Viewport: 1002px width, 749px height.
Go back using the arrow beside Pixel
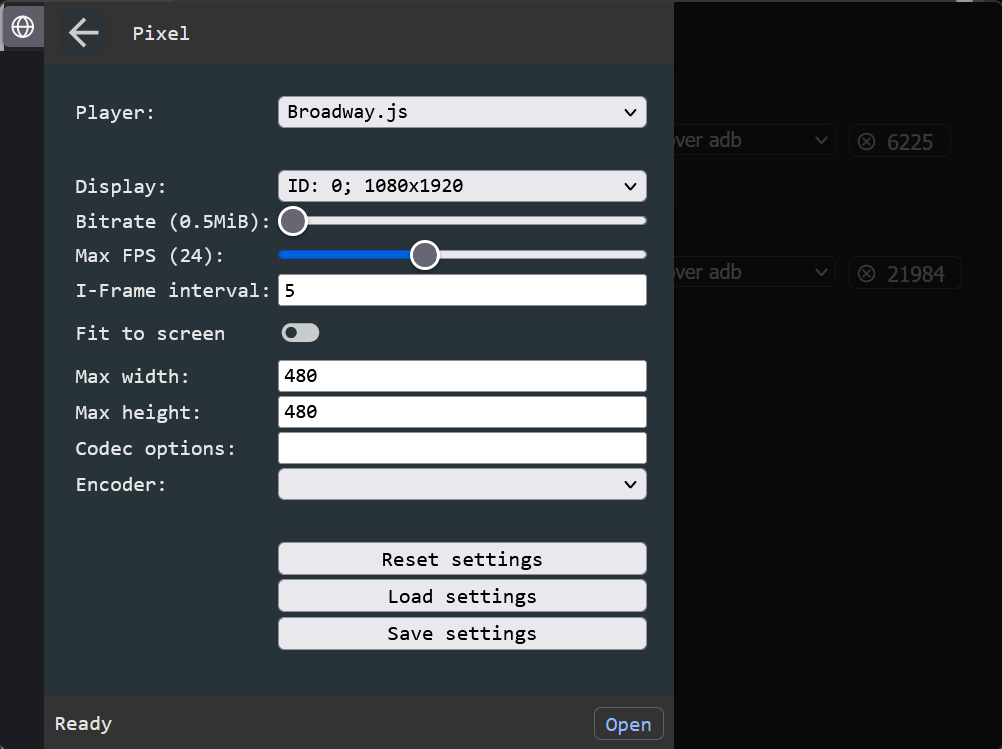[x=84, y=33]
